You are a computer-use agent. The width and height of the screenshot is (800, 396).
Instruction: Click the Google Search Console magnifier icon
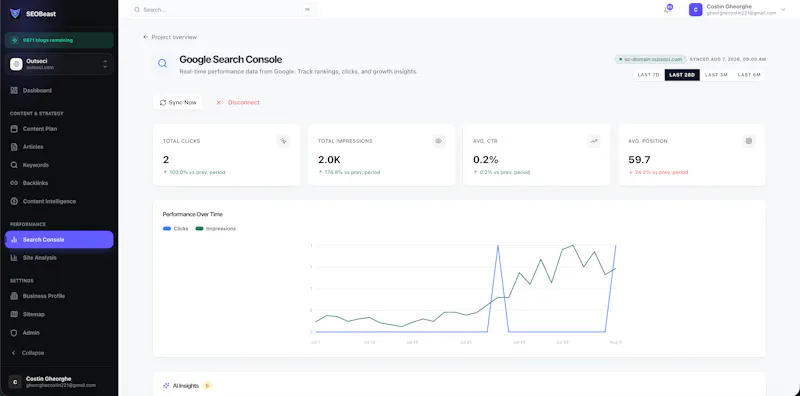pyautogui.click(x=162, y=64)
